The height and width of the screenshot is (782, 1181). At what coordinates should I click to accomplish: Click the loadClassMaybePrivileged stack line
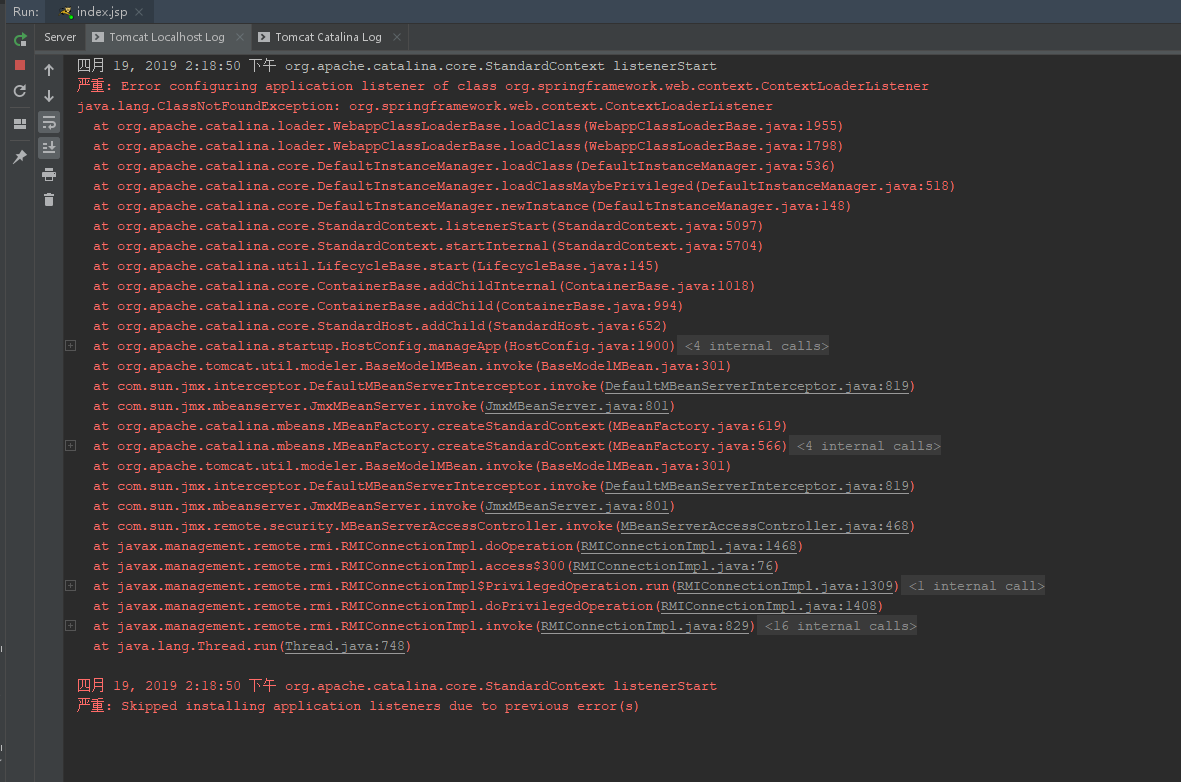(x=523, y=186)
